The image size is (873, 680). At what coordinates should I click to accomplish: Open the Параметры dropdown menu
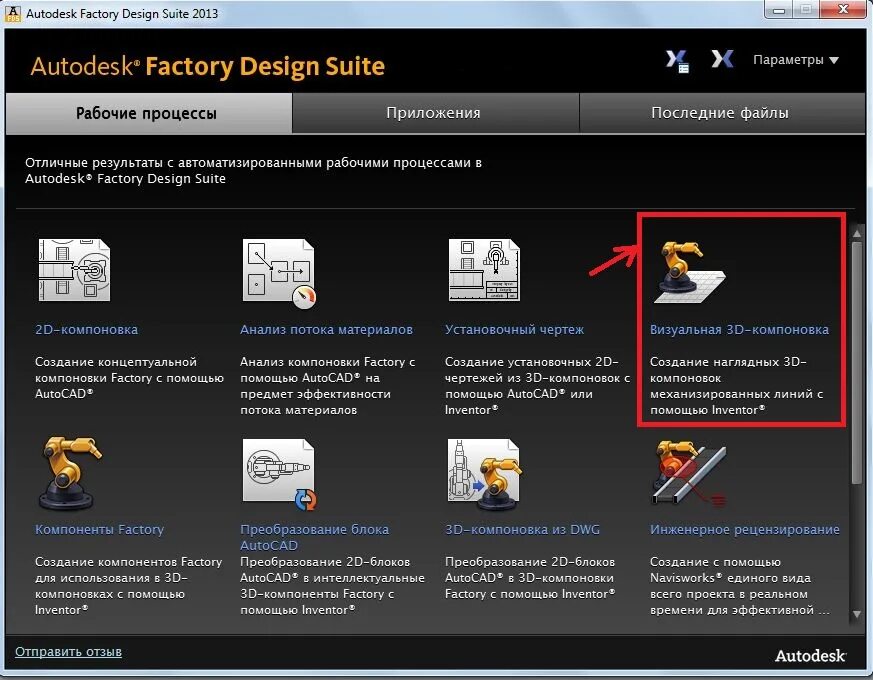point(796,60)
